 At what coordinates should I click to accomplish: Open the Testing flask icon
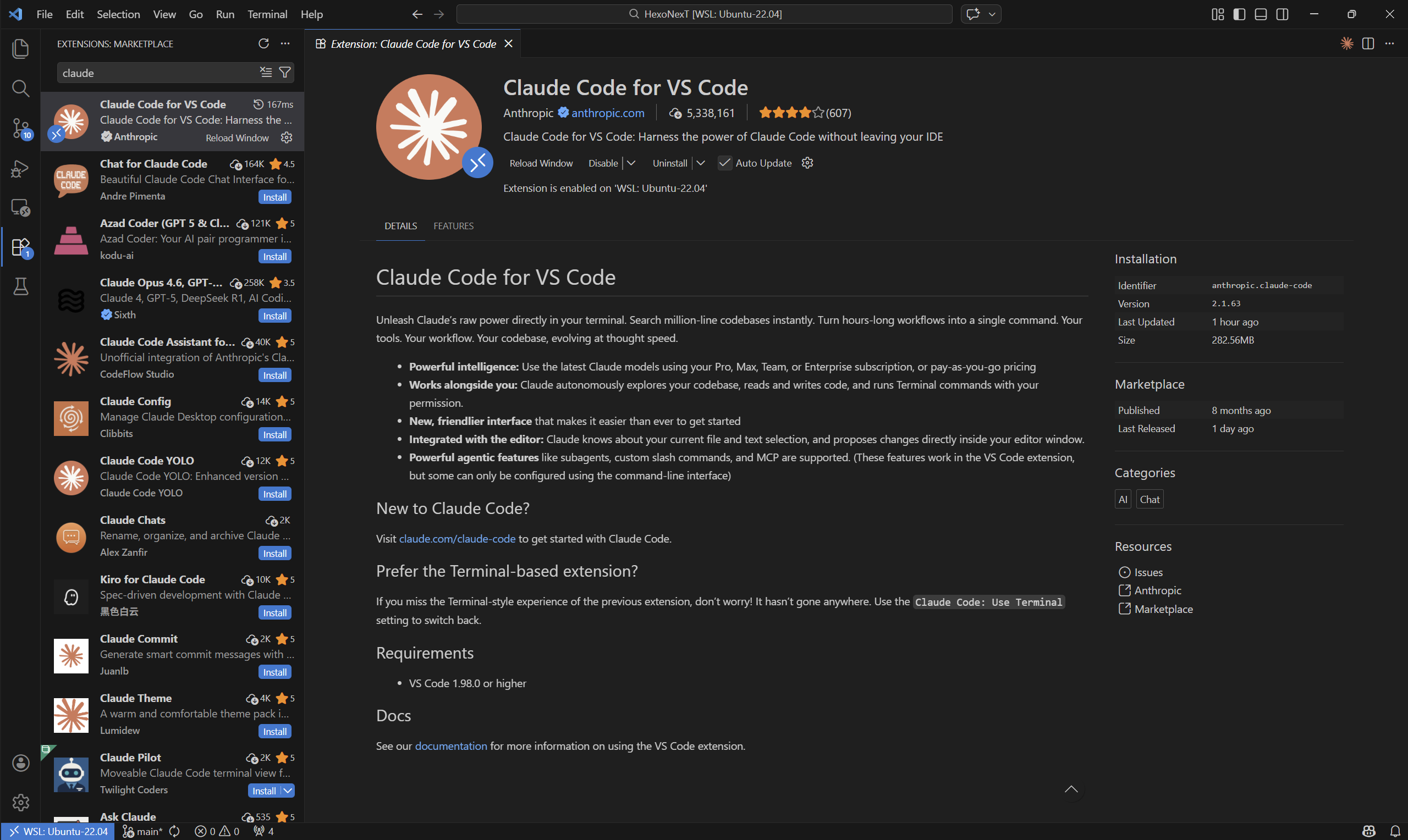point(20,286)
